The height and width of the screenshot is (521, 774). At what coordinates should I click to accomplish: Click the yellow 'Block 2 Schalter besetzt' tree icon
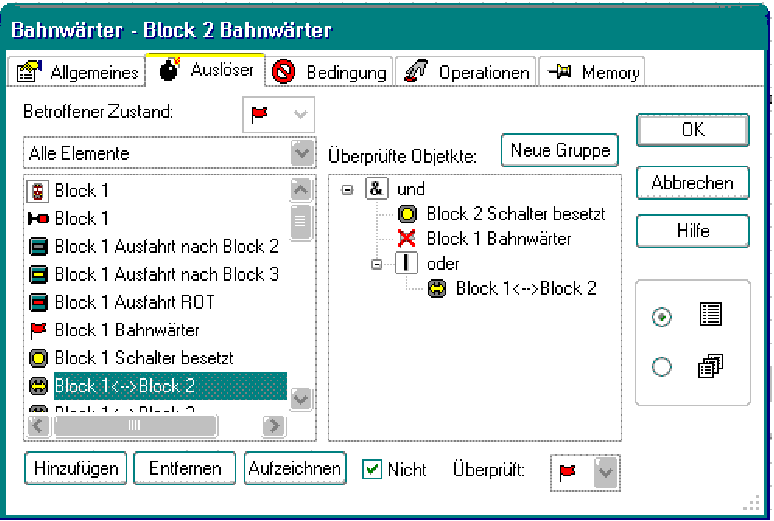(x=408, y=214)
